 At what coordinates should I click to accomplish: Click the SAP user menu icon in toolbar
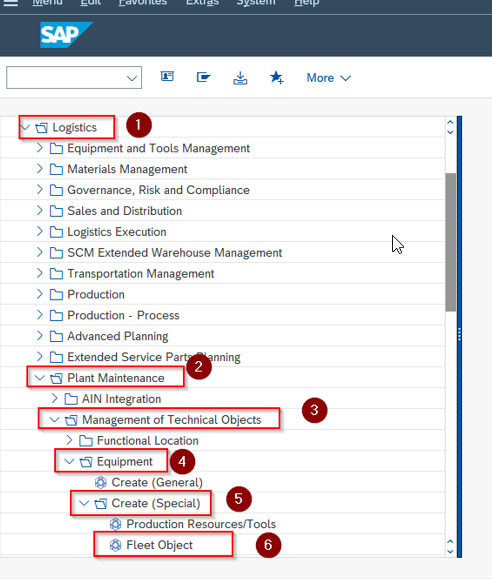tap(167, 77)
